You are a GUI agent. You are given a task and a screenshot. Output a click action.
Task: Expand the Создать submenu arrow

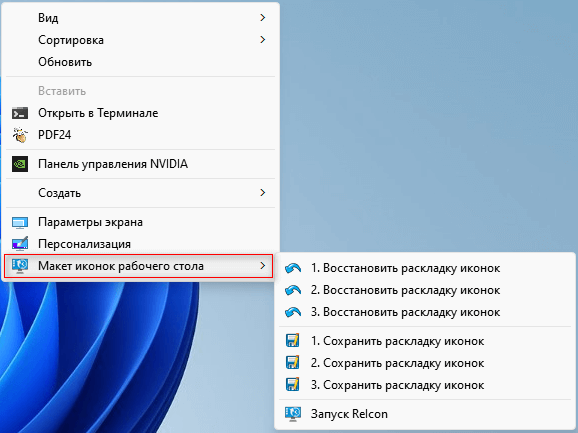point(262,193)
